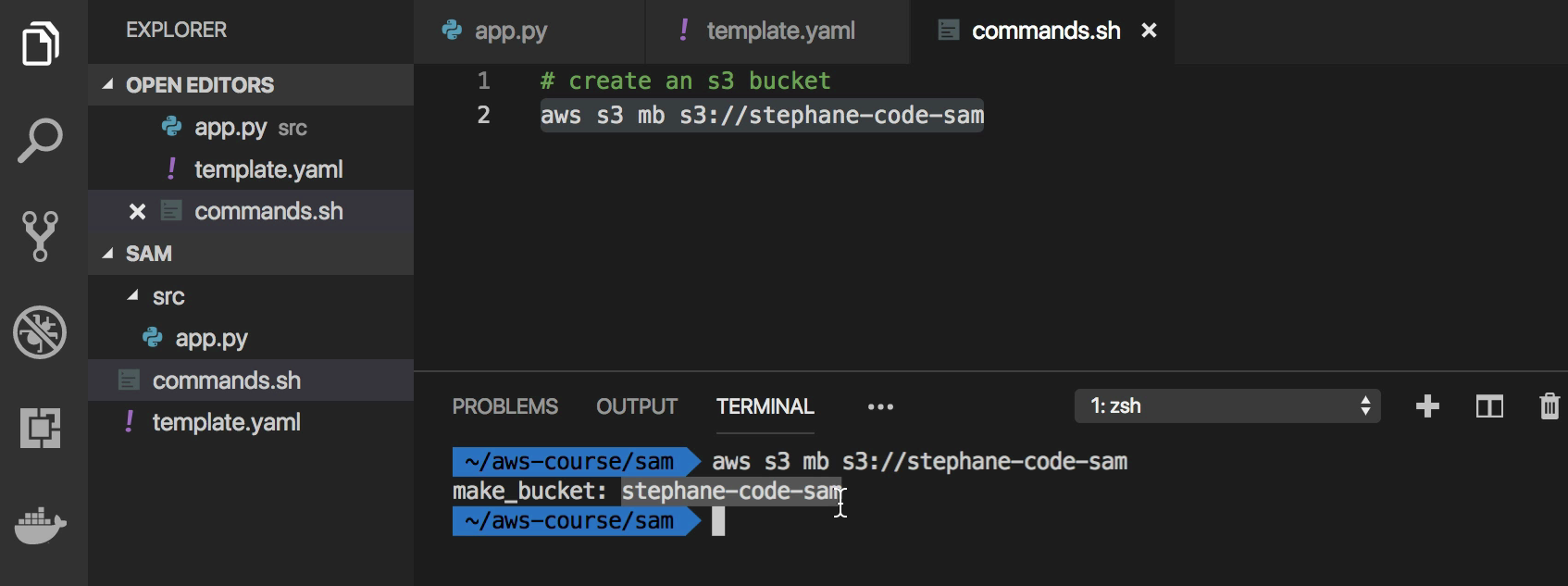Image resolution: width=1568 pixels, height=586 pixels.
Task: Open the Extensions view
Action: (41, 428)
